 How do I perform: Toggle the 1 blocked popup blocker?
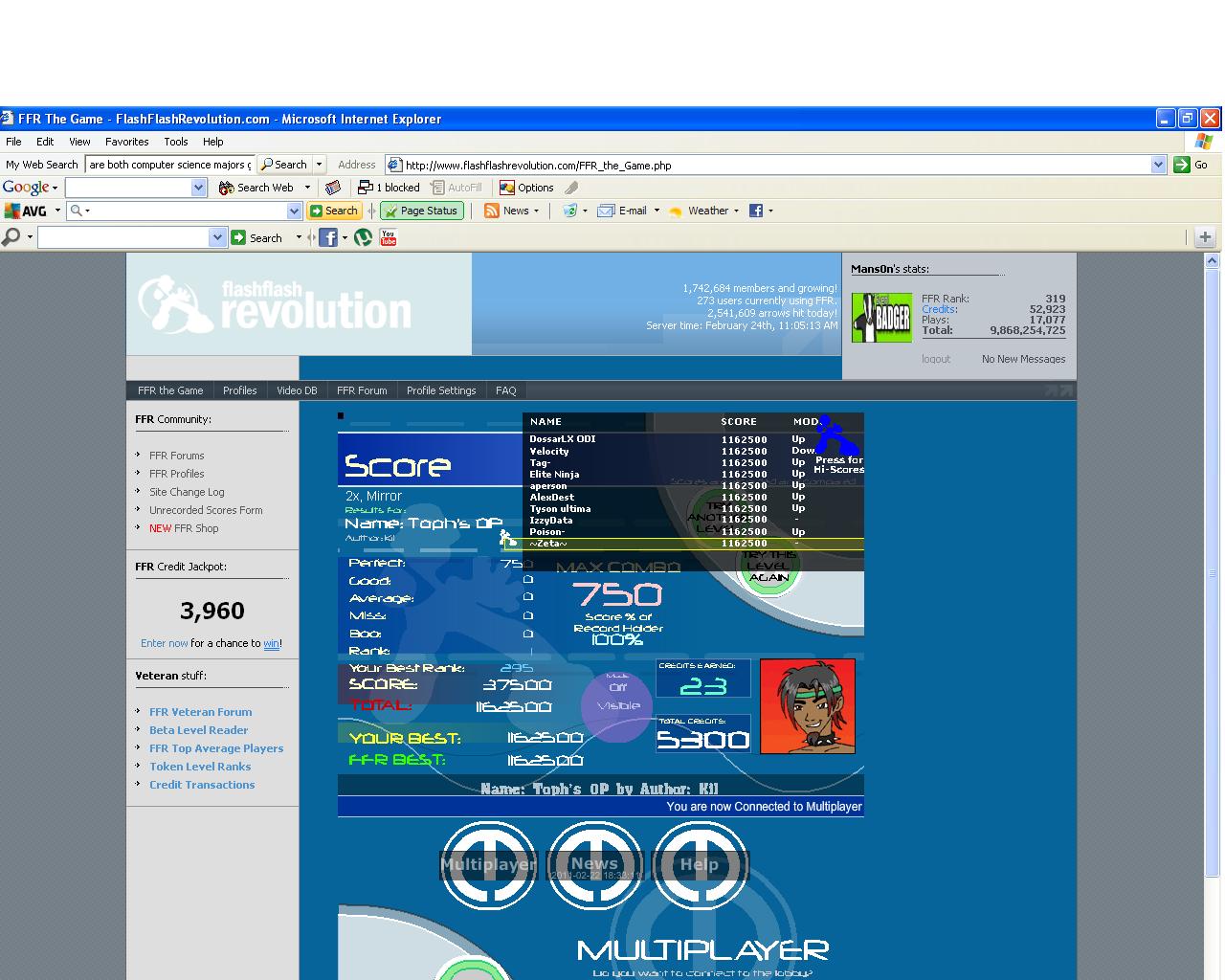point(389,188)
